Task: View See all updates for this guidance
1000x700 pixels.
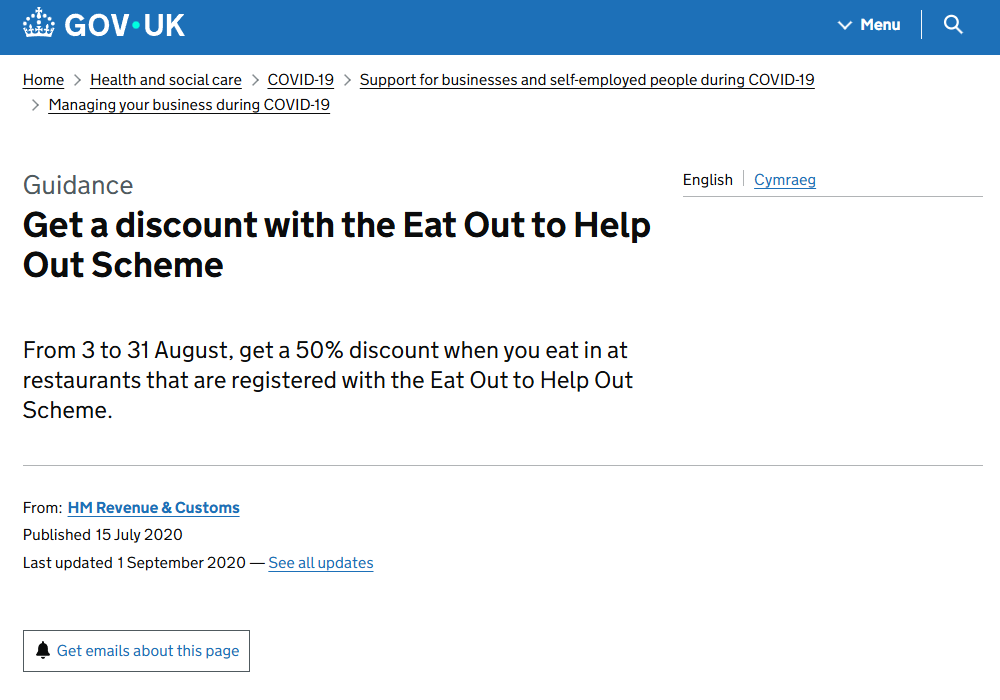Action: click(x=320, y=562)
